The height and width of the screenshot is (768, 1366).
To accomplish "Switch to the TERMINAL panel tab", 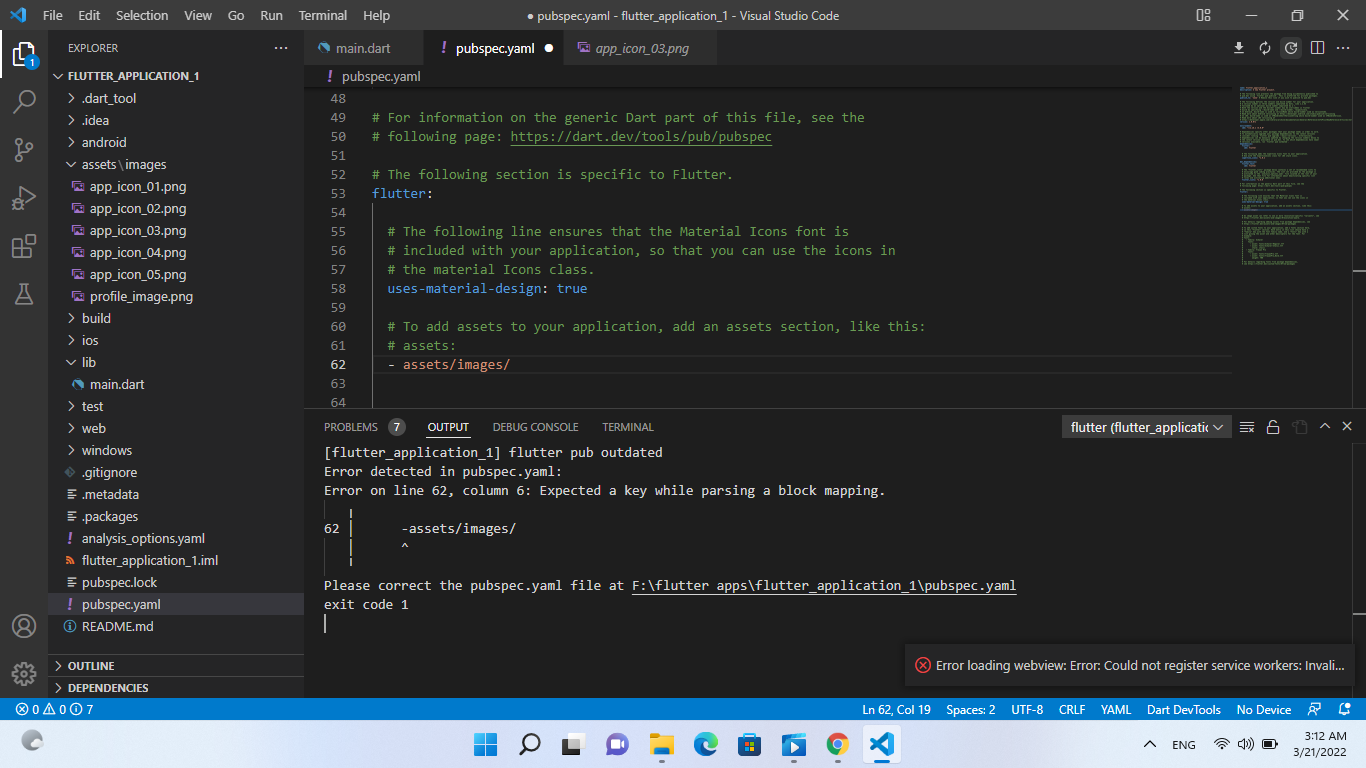I will point(628,427).
